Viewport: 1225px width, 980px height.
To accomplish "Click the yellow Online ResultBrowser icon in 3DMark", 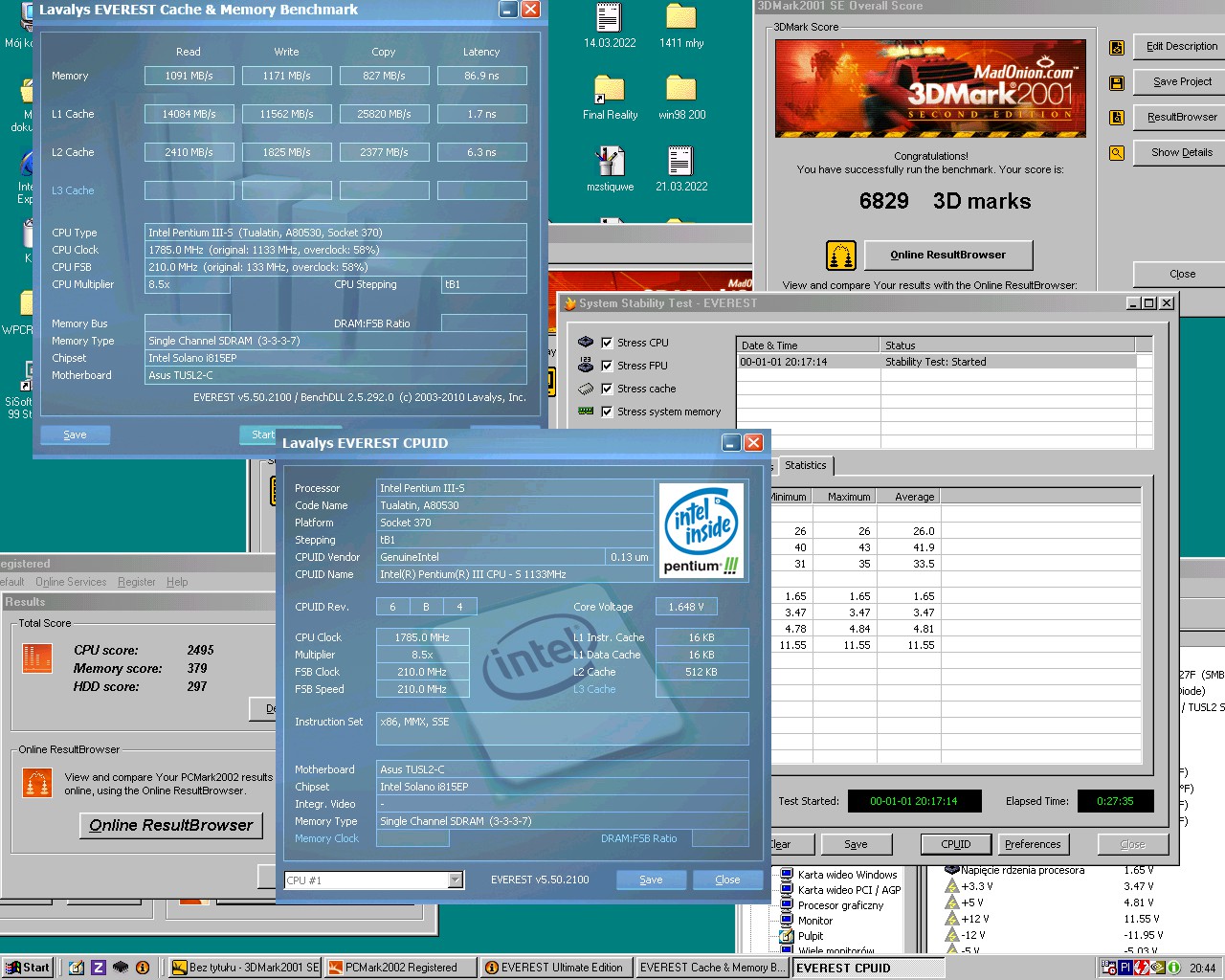I will (x=840, y=256).
